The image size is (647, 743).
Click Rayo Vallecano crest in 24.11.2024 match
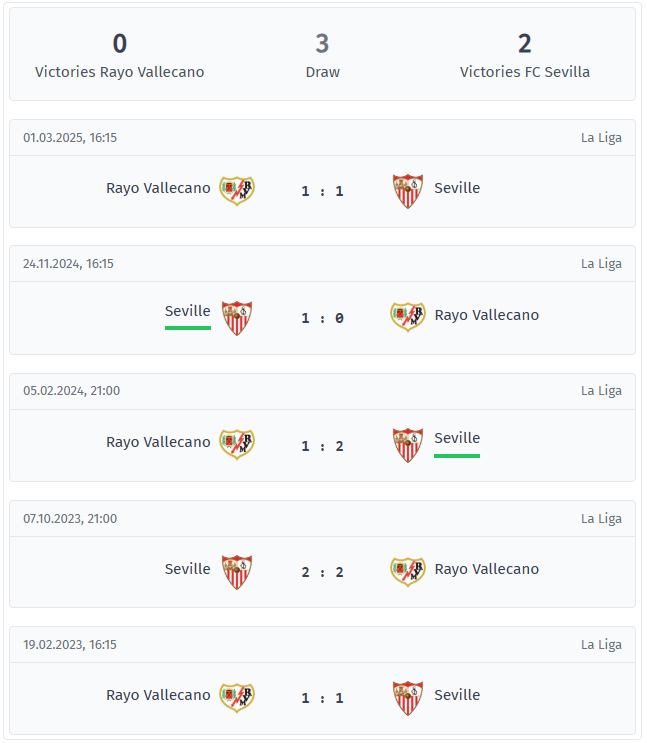point(408,317)
